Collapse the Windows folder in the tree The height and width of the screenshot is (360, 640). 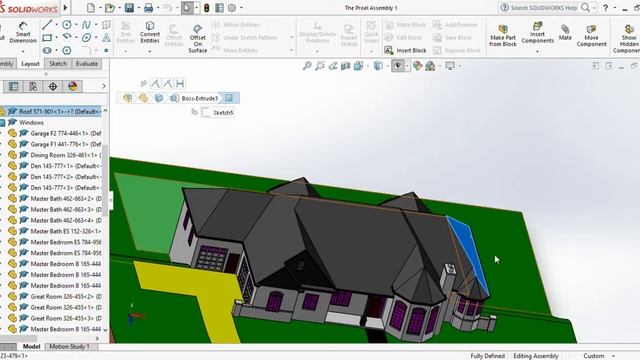2,122
